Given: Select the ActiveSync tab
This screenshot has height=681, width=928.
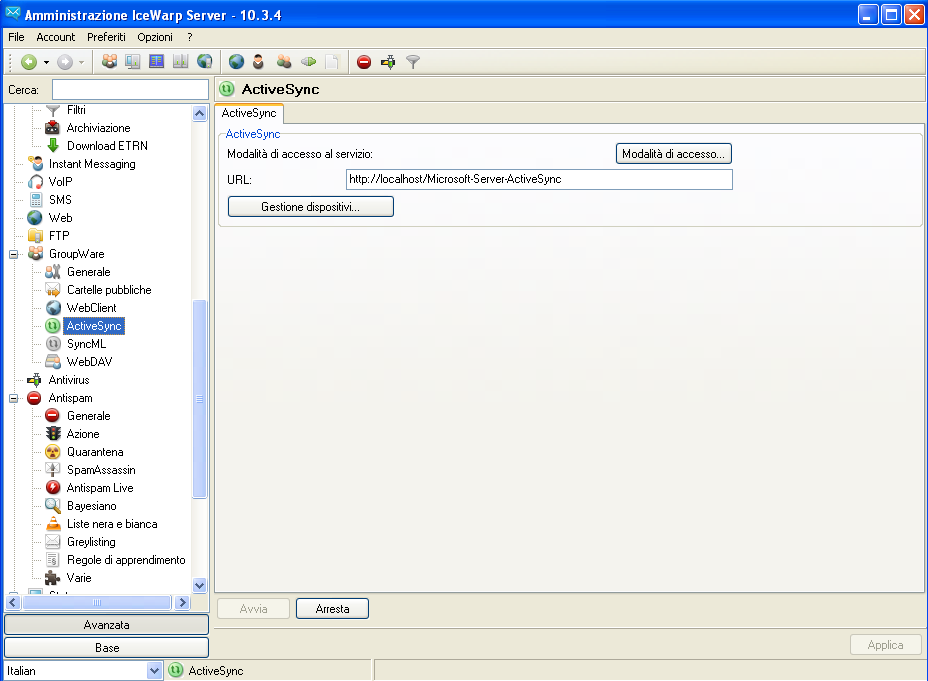Looking at the screenshot, I should tap(249, 113).
